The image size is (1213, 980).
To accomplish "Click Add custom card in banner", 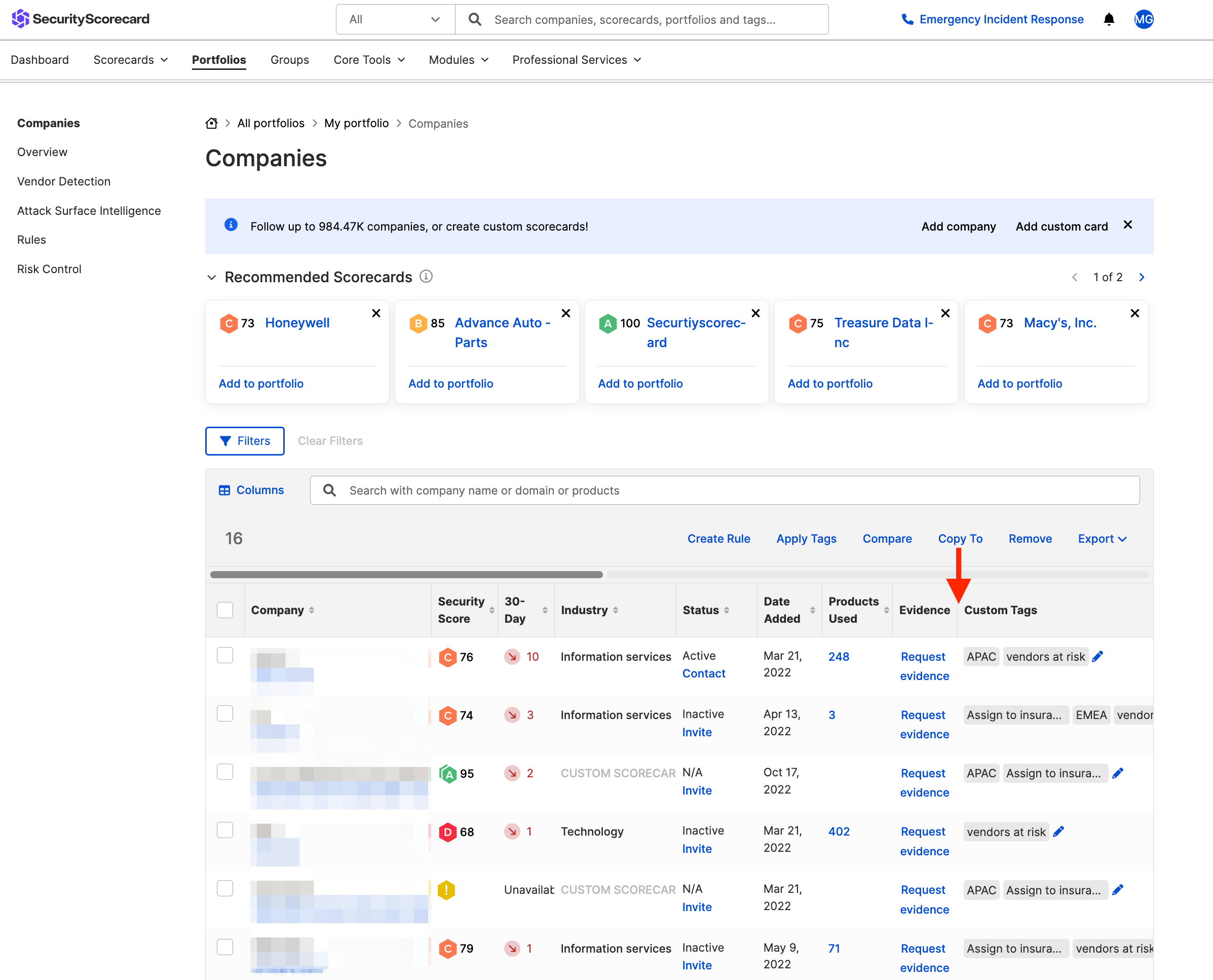I will pyautogui.click(x=1062, y=227).
